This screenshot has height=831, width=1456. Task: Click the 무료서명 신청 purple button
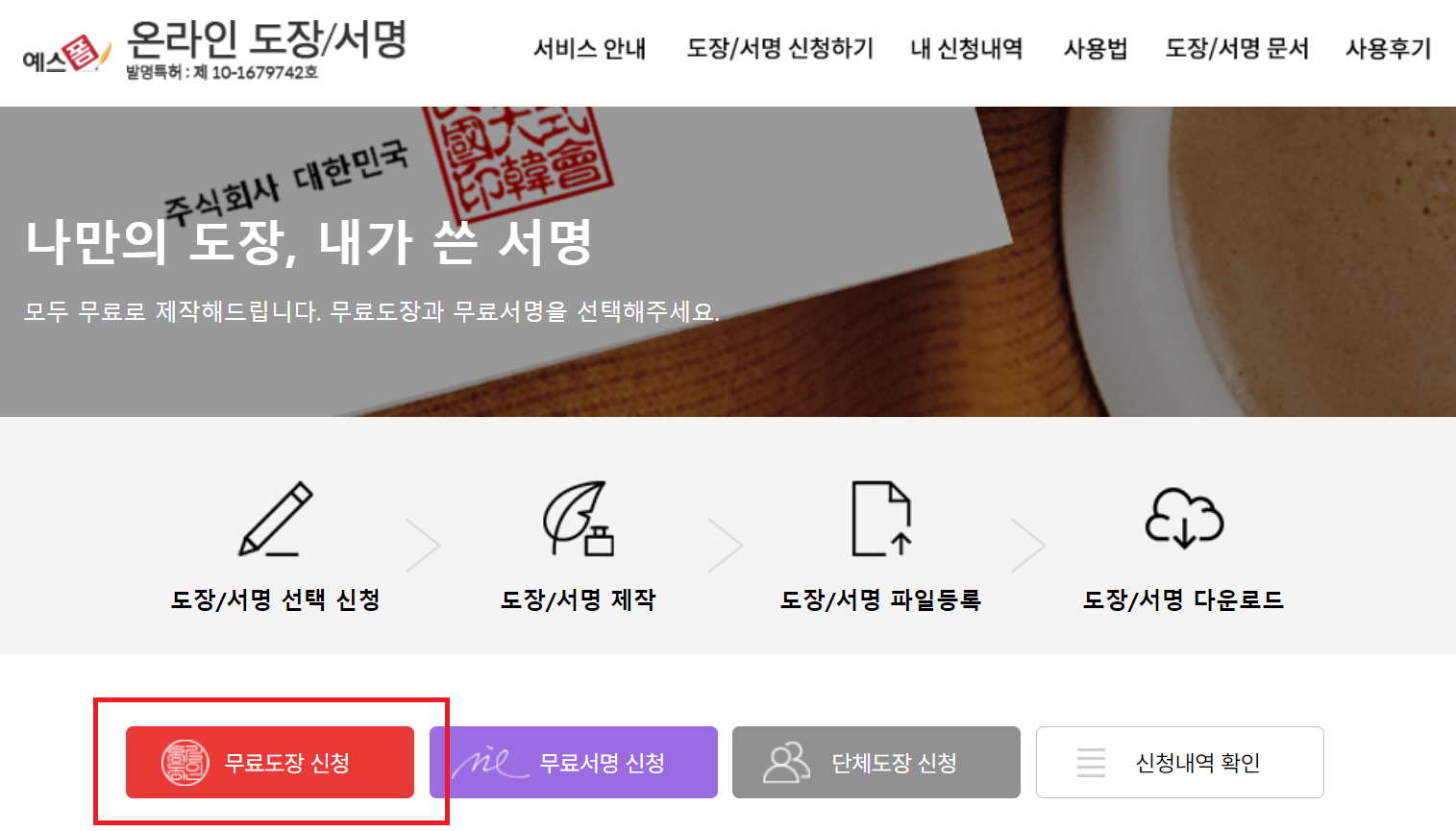click(x=574, y=763)
